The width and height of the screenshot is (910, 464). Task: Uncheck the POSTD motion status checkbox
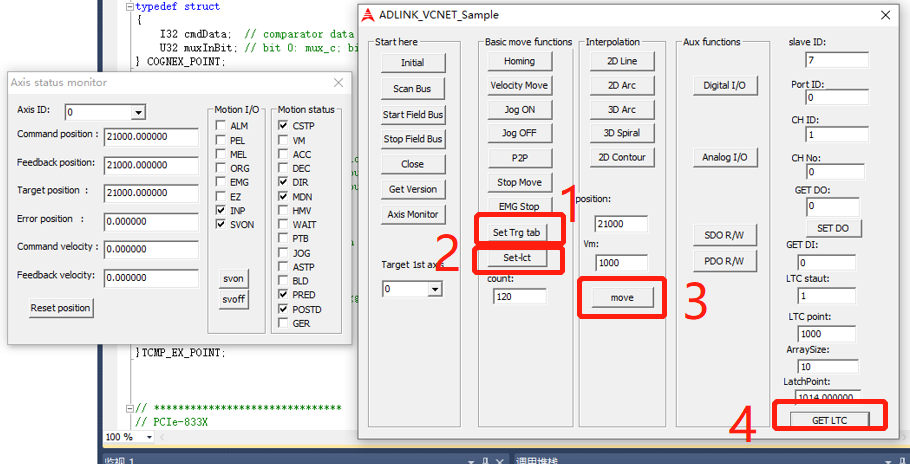[x=283, y=309]
